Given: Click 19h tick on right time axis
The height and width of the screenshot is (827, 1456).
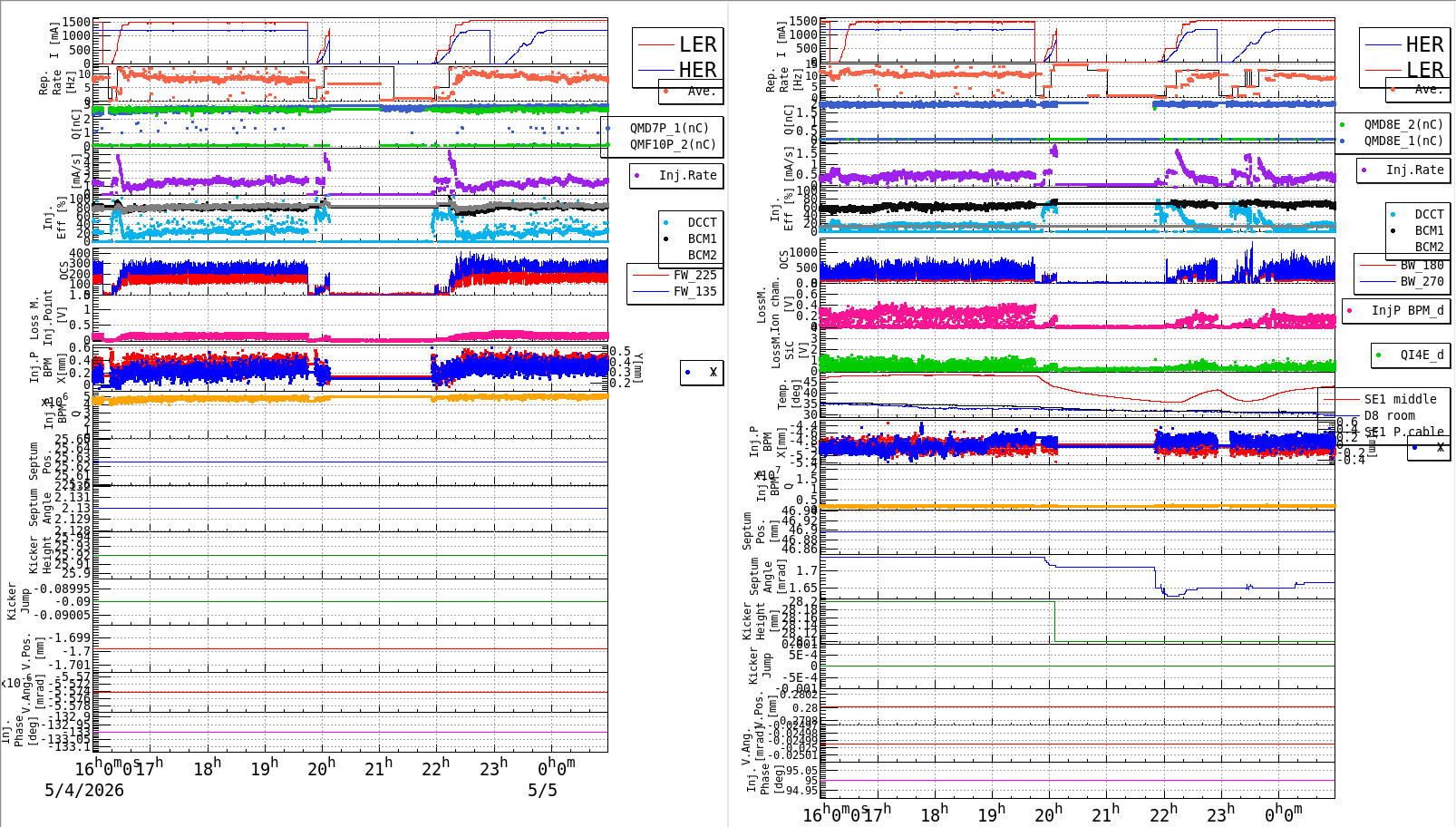Looking at the screenshot, I should [991, 813].
